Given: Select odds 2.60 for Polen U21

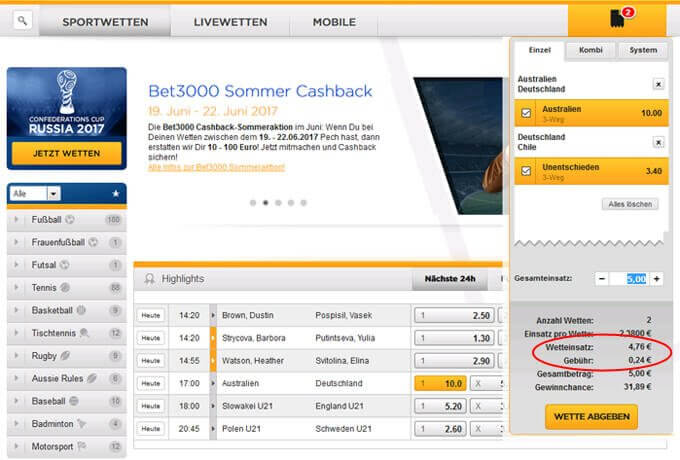Looking at the screenshot, I should point(440,428).
